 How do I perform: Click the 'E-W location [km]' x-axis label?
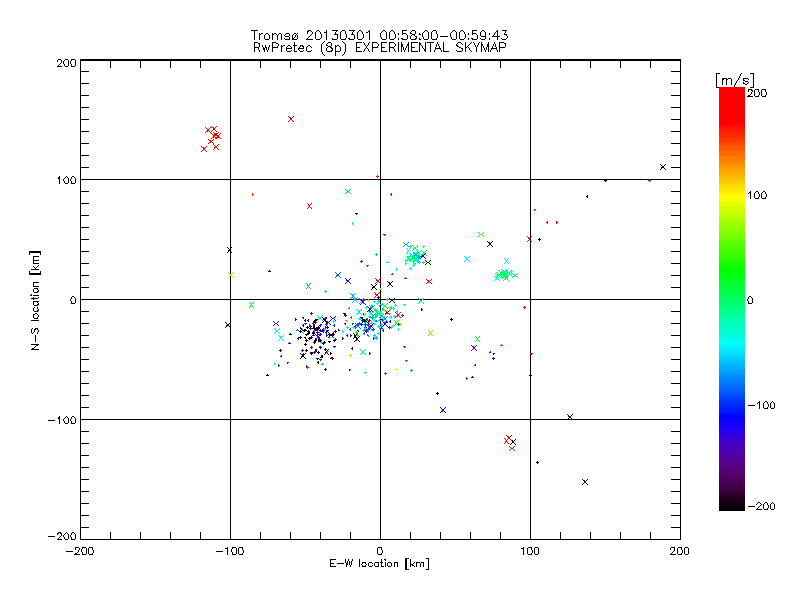[x=379, y=564]
